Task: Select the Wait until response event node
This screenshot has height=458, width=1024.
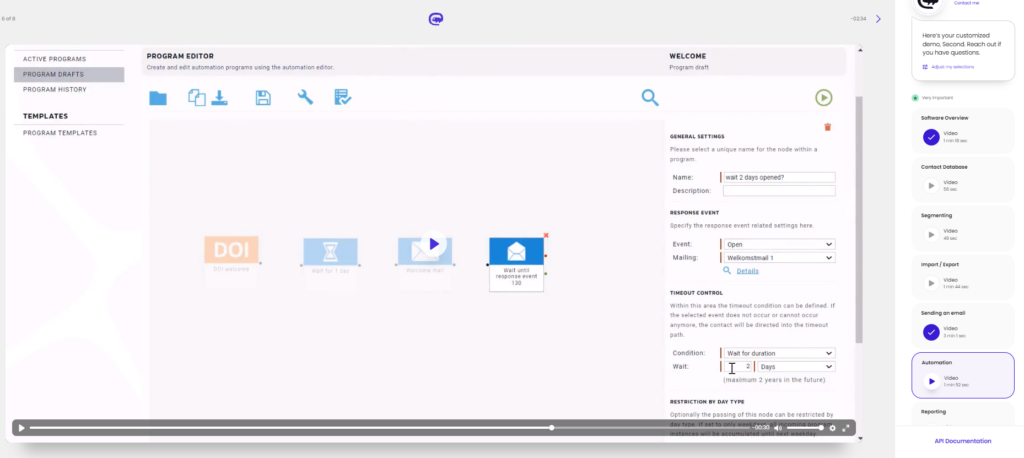Action: (x=516, y=264)
